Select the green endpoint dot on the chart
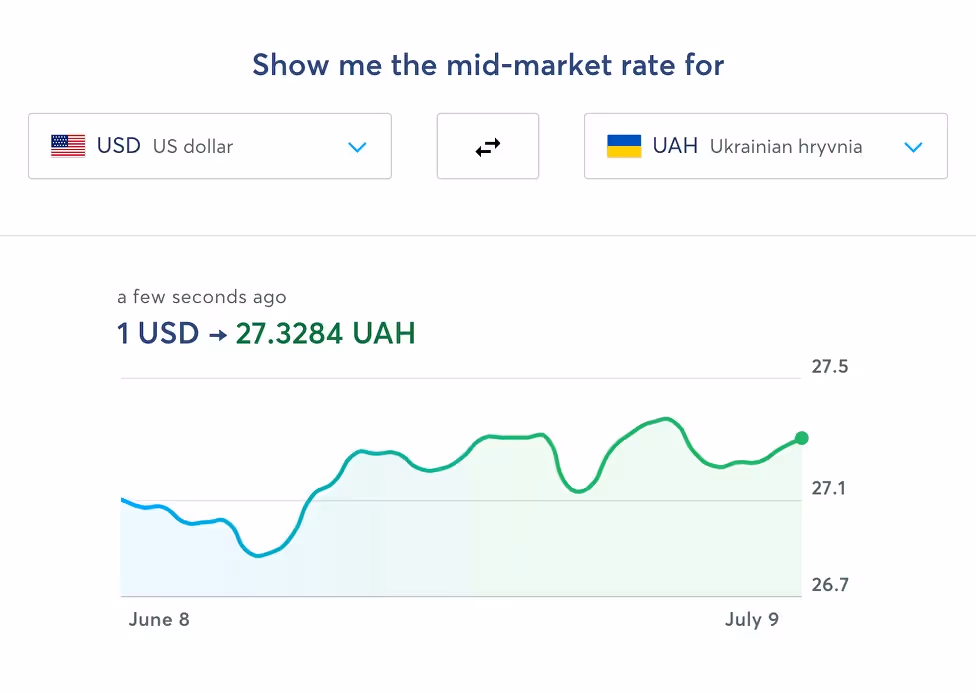The image size is (976, 694). [x=801, y=438]
